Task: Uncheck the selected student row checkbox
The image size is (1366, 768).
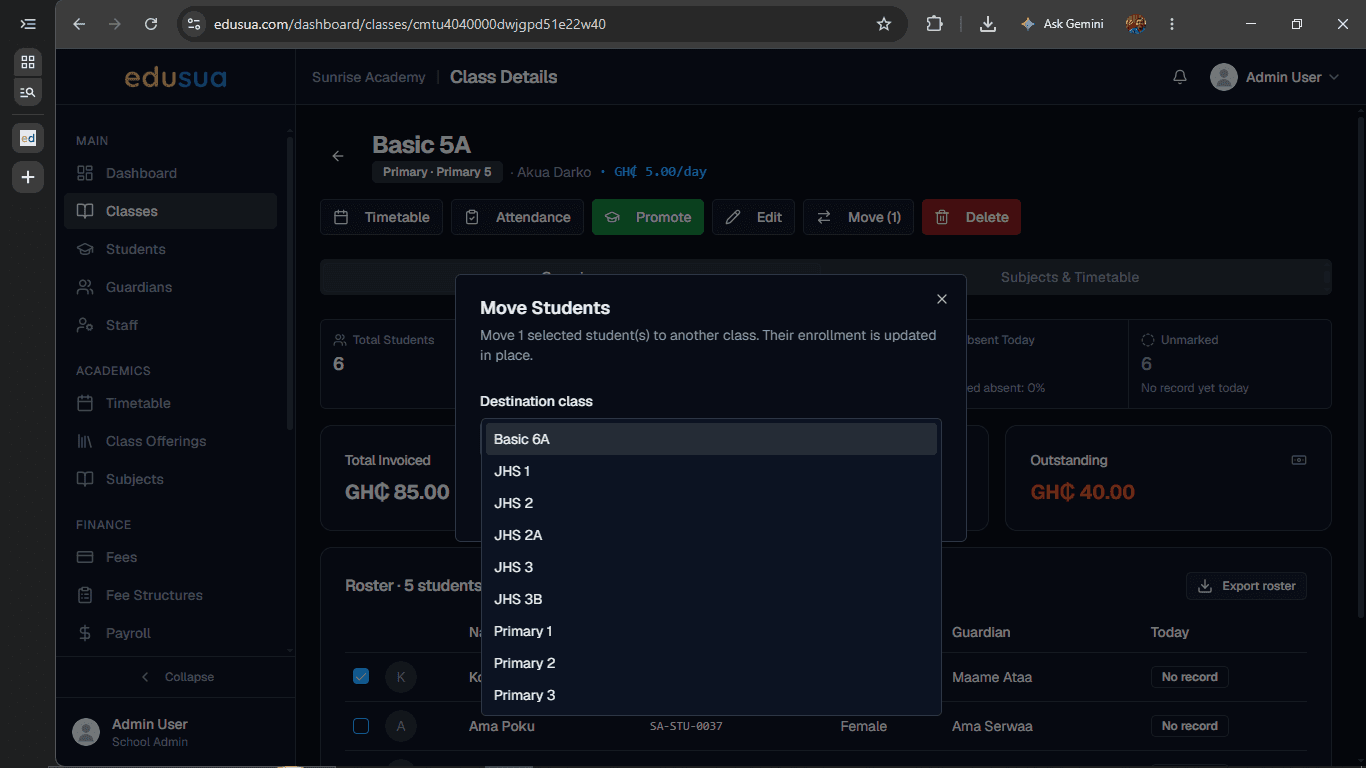Action: (361, 677)
